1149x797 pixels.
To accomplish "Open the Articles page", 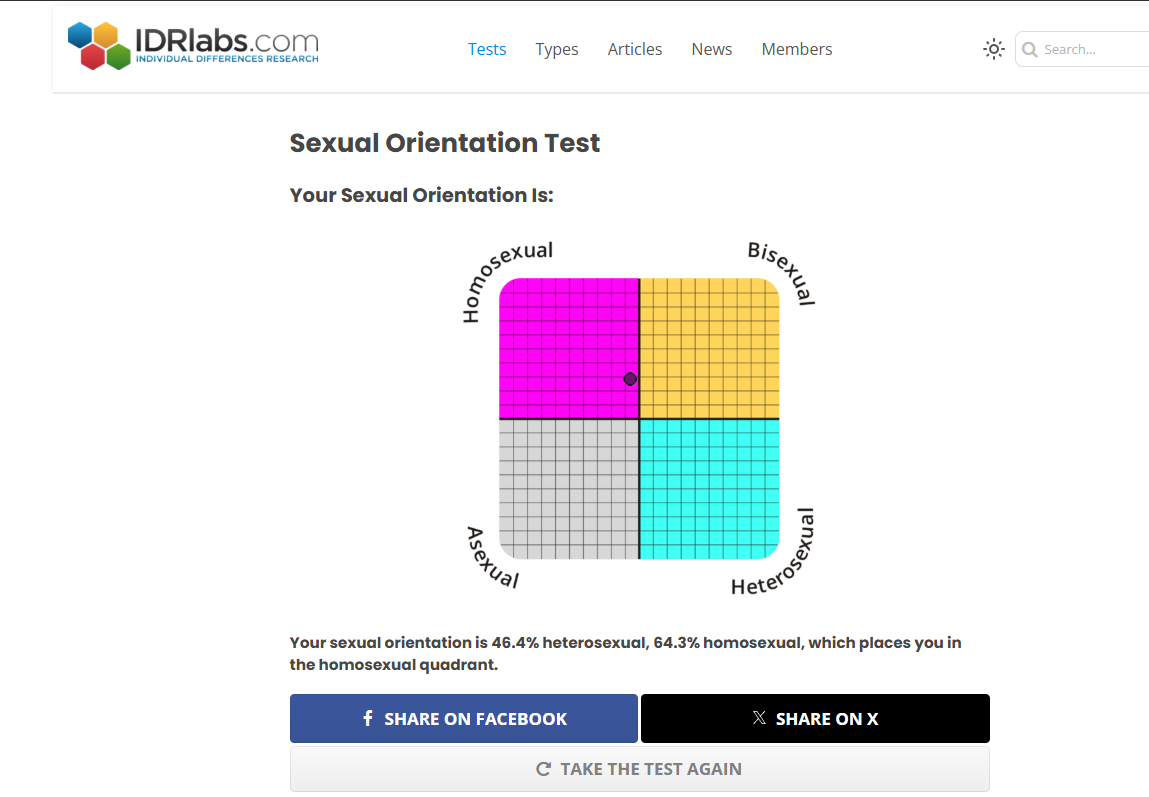I will [x=635, y=49].
